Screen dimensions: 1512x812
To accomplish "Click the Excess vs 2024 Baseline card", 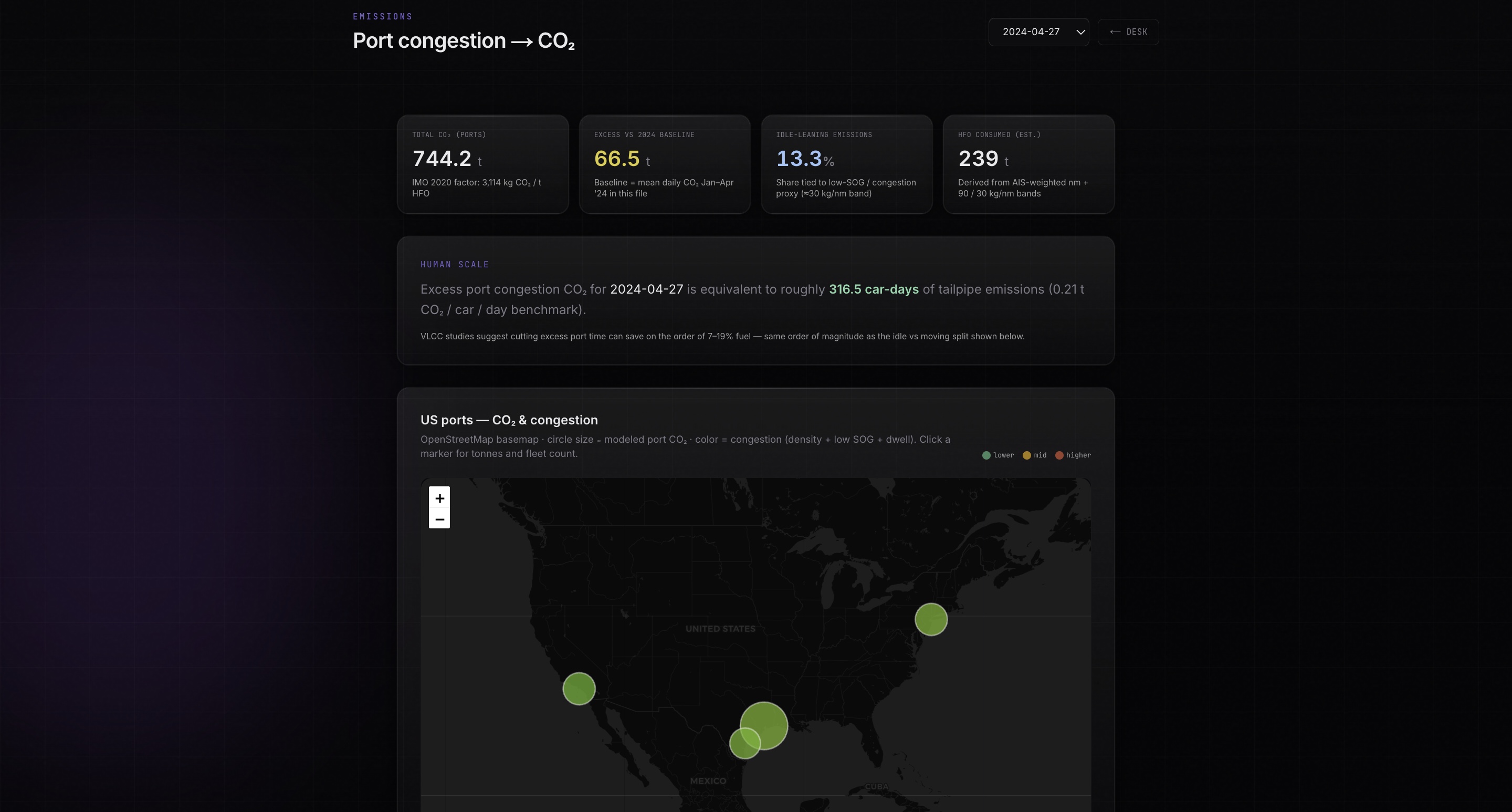I will (665, 164).
